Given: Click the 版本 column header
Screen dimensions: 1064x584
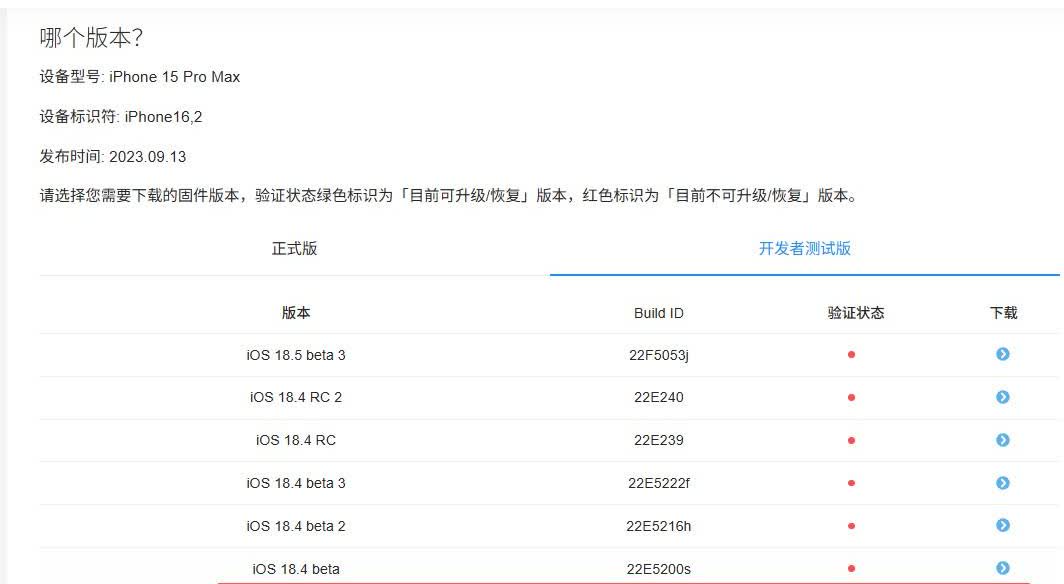Looking at the screenshot, I should pos(296,313).
